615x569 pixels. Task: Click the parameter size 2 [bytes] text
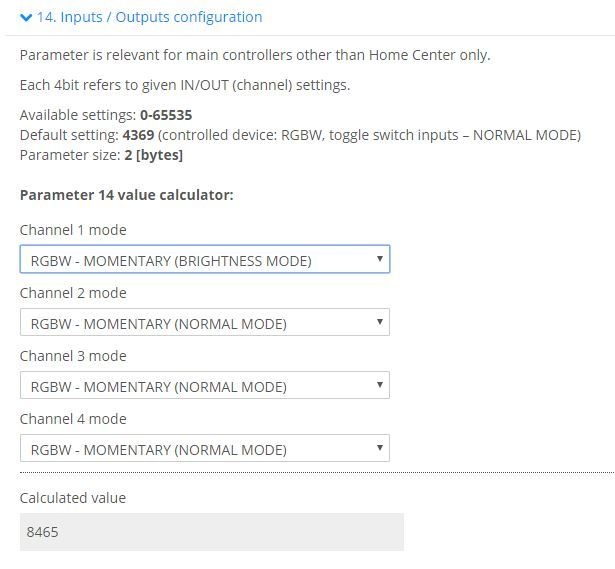coord(153,155)
